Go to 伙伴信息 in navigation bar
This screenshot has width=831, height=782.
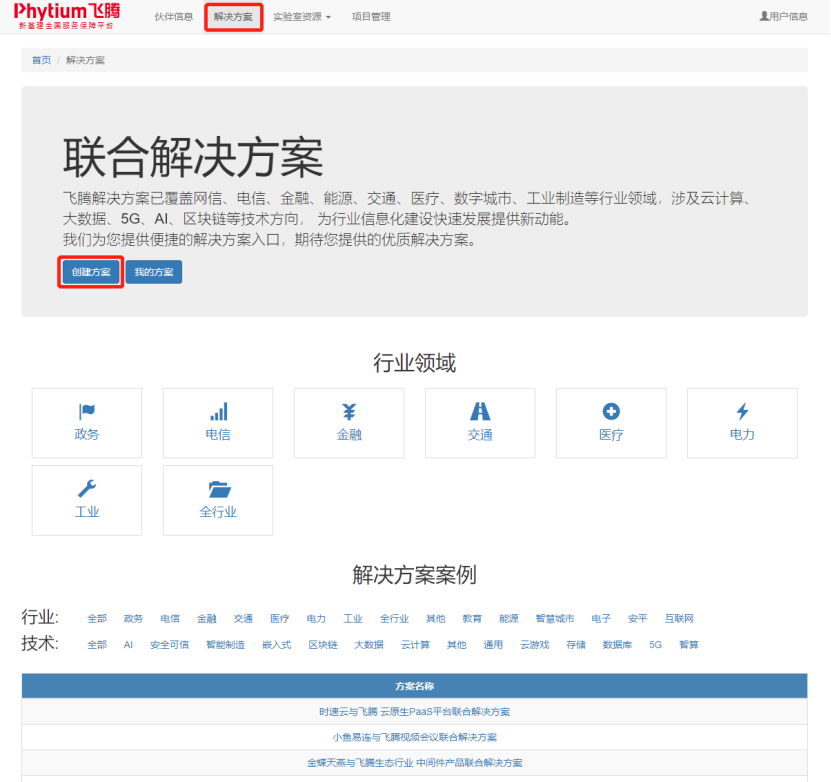173,17
